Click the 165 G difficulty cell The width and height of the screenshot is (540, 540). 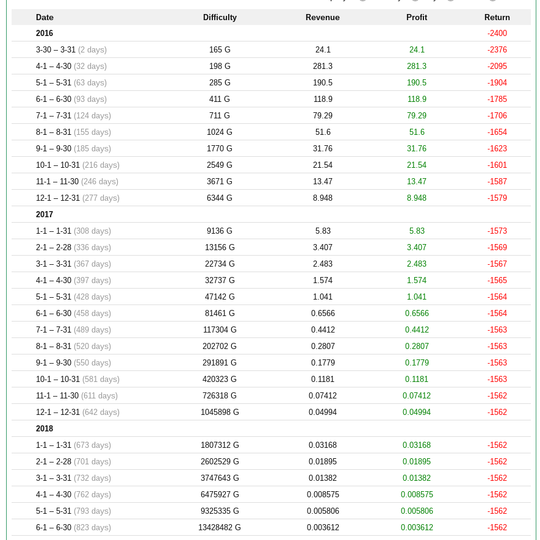pyautogui.click(x=220, y=50)
